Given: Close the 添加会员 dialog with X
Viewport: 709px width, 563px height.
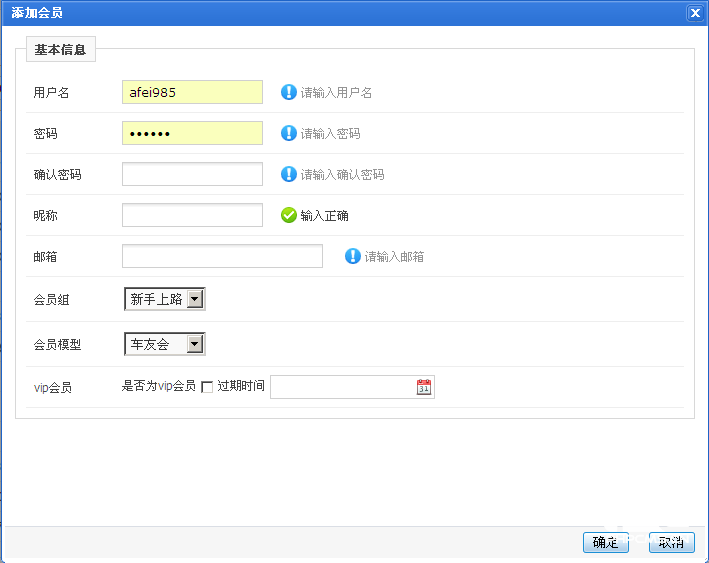Looking at the screenshot, I should (695, 13).
